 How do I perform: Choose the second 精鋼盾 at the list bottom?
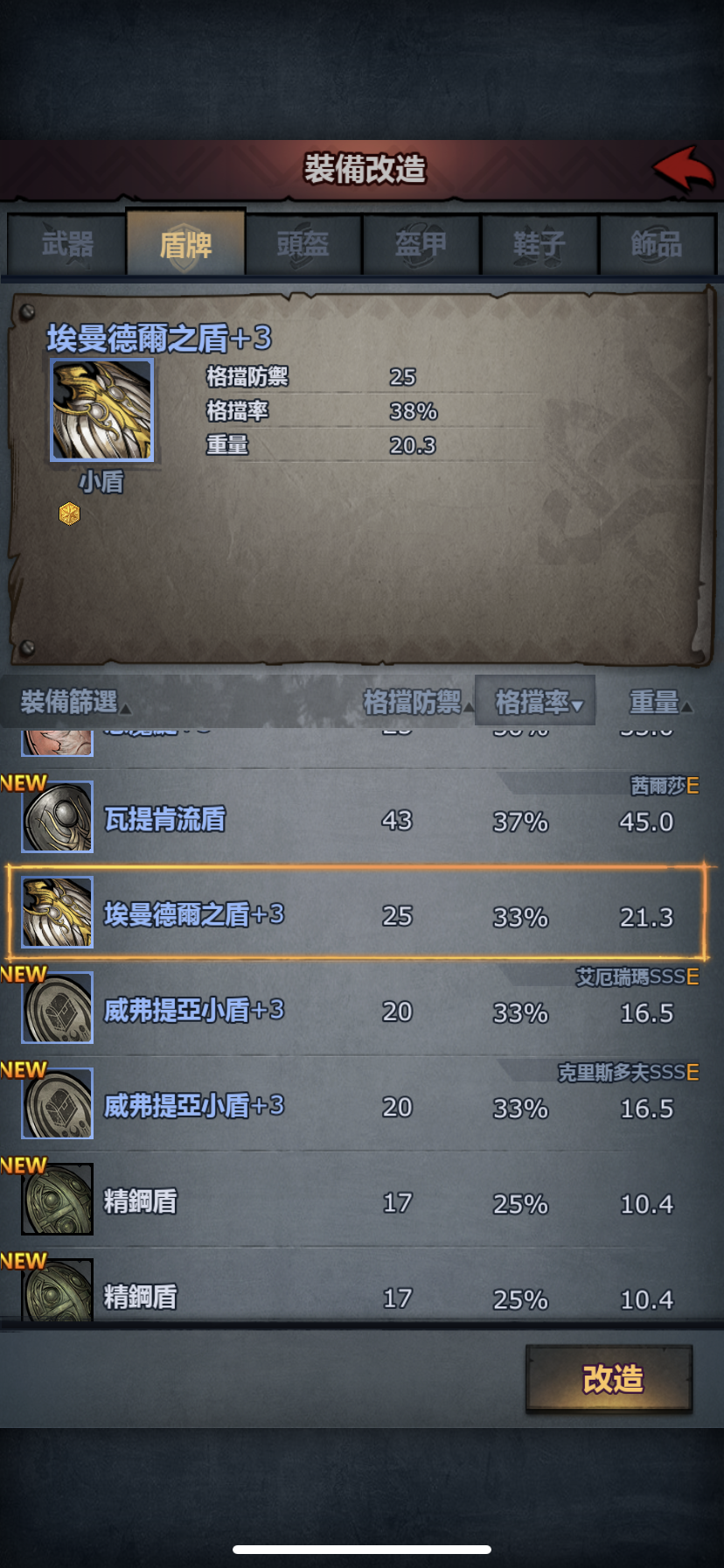click(58, 1290)
